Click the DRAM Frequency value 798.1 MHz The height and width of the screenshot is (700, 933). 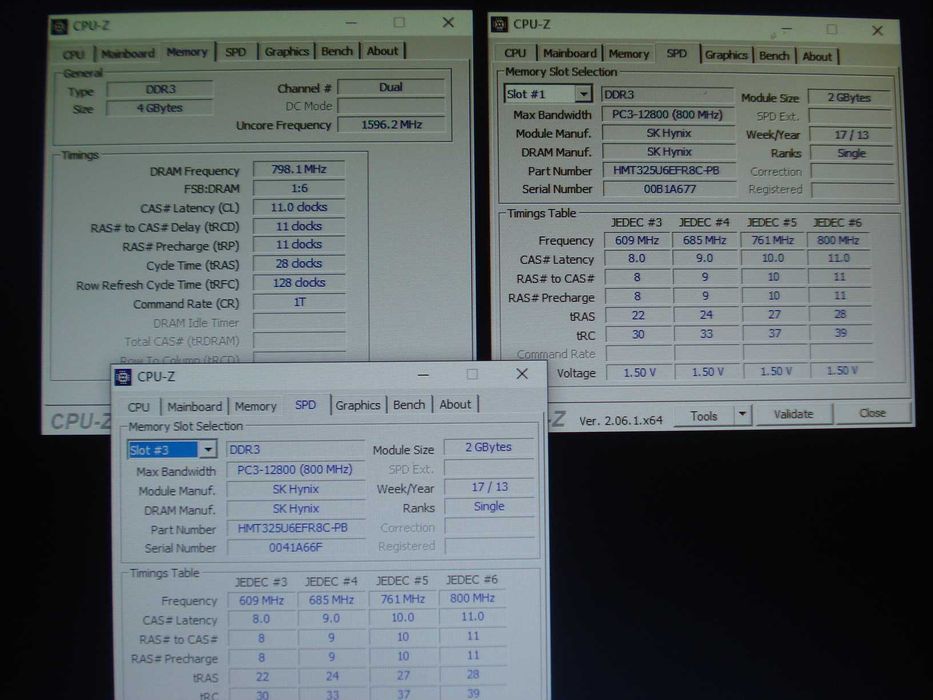pos(299,169)
